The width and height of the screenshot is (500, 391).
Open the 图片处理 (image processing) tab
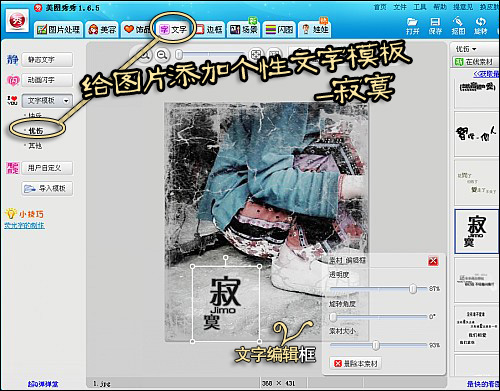point(59,29)
